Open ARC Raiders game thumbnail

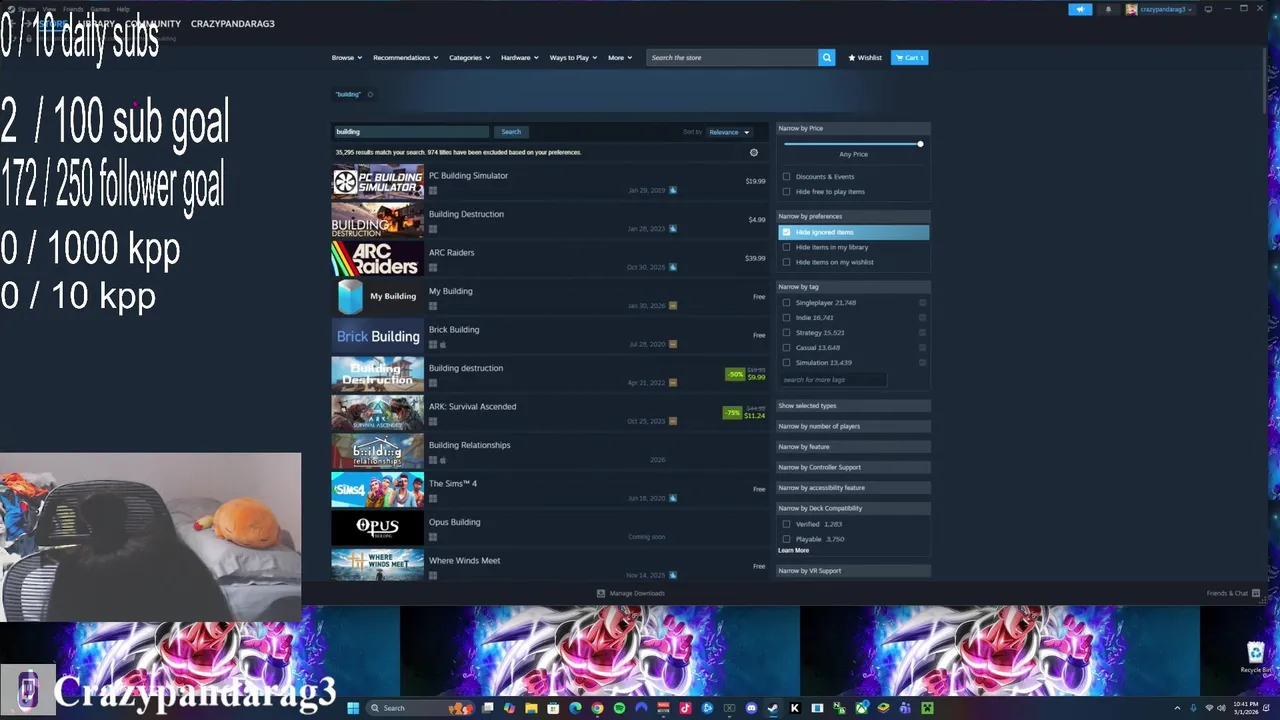coord(377,259)
